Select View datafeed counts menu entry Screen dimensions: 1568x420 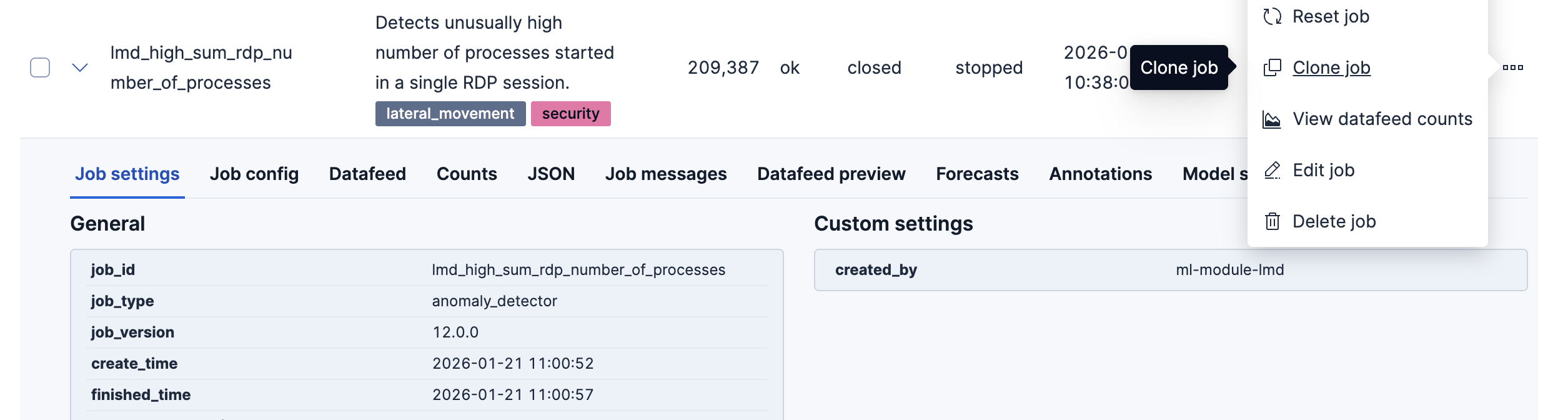1382,119
